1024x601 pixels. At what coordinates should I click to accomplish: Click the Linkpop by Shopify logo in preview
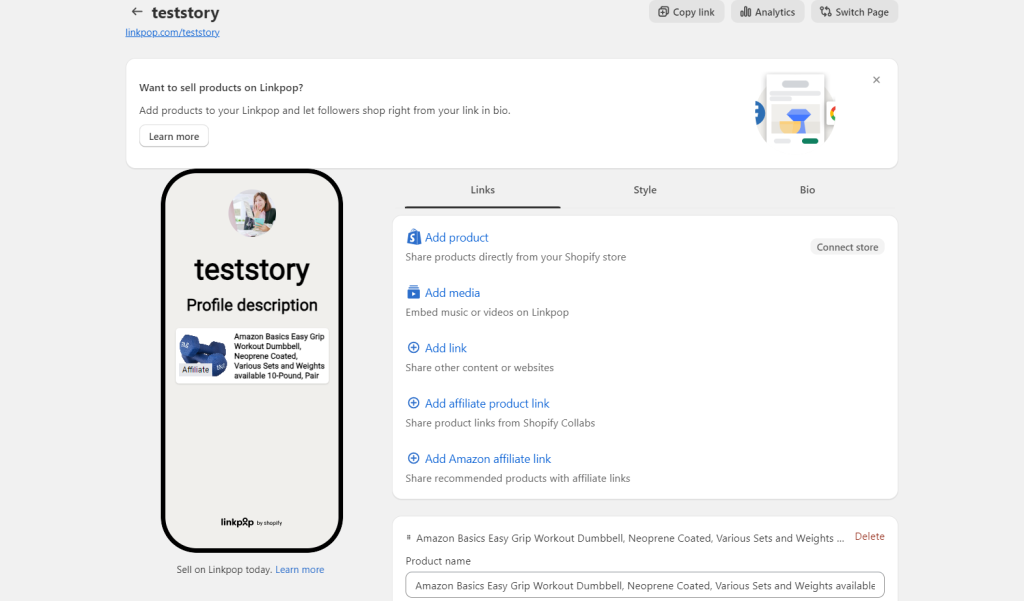point(251,522)
